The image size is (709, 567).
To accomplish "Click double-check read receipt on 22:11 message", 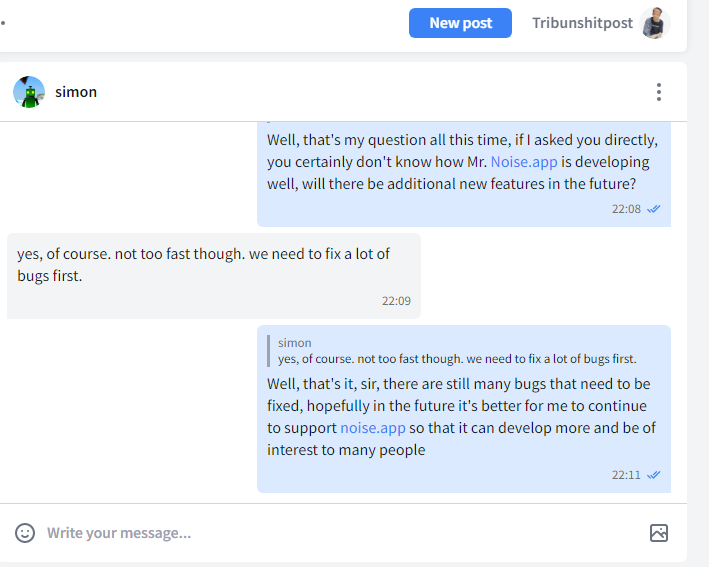I will (653, 475).
